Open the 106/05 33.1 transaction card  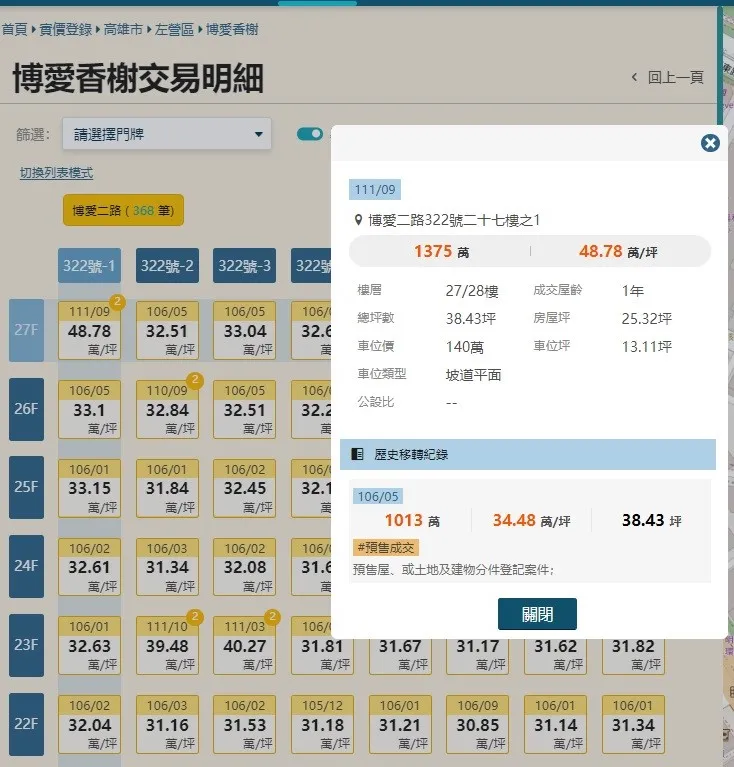coord(89,409)
